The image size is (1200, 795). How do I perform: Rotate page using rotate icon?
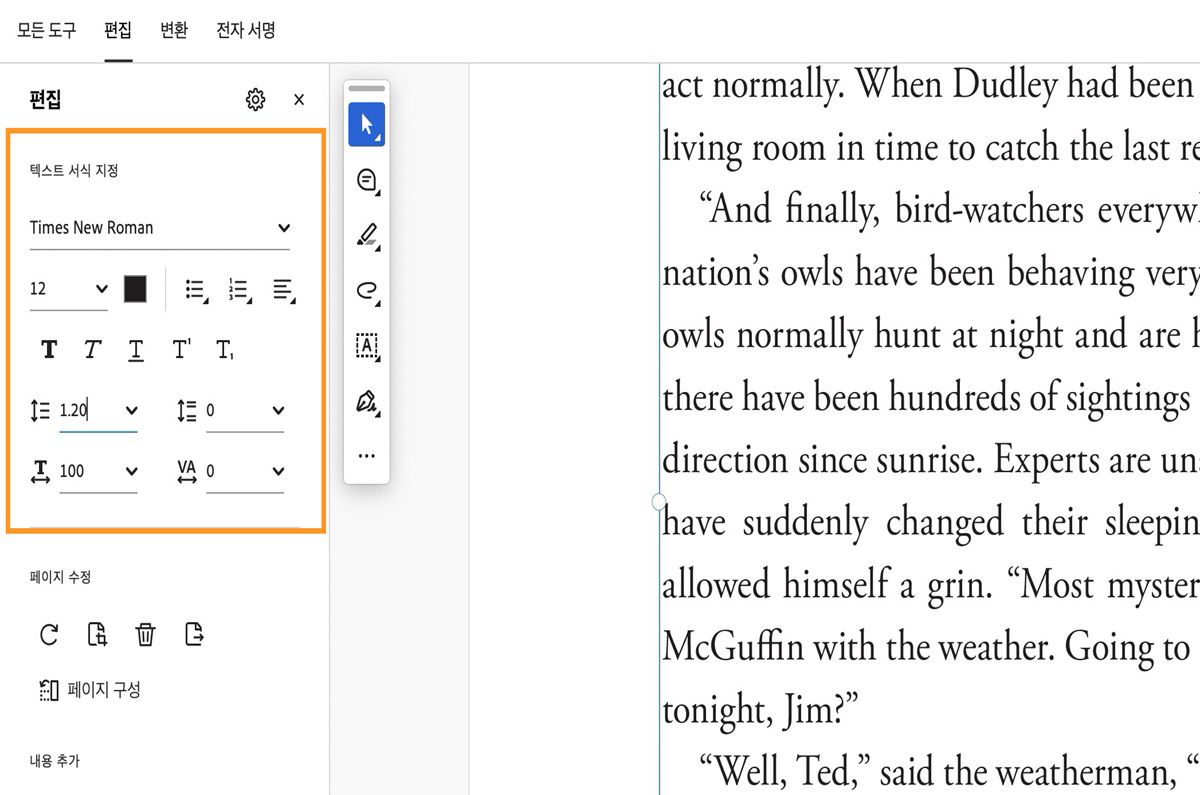coord(49,634)
